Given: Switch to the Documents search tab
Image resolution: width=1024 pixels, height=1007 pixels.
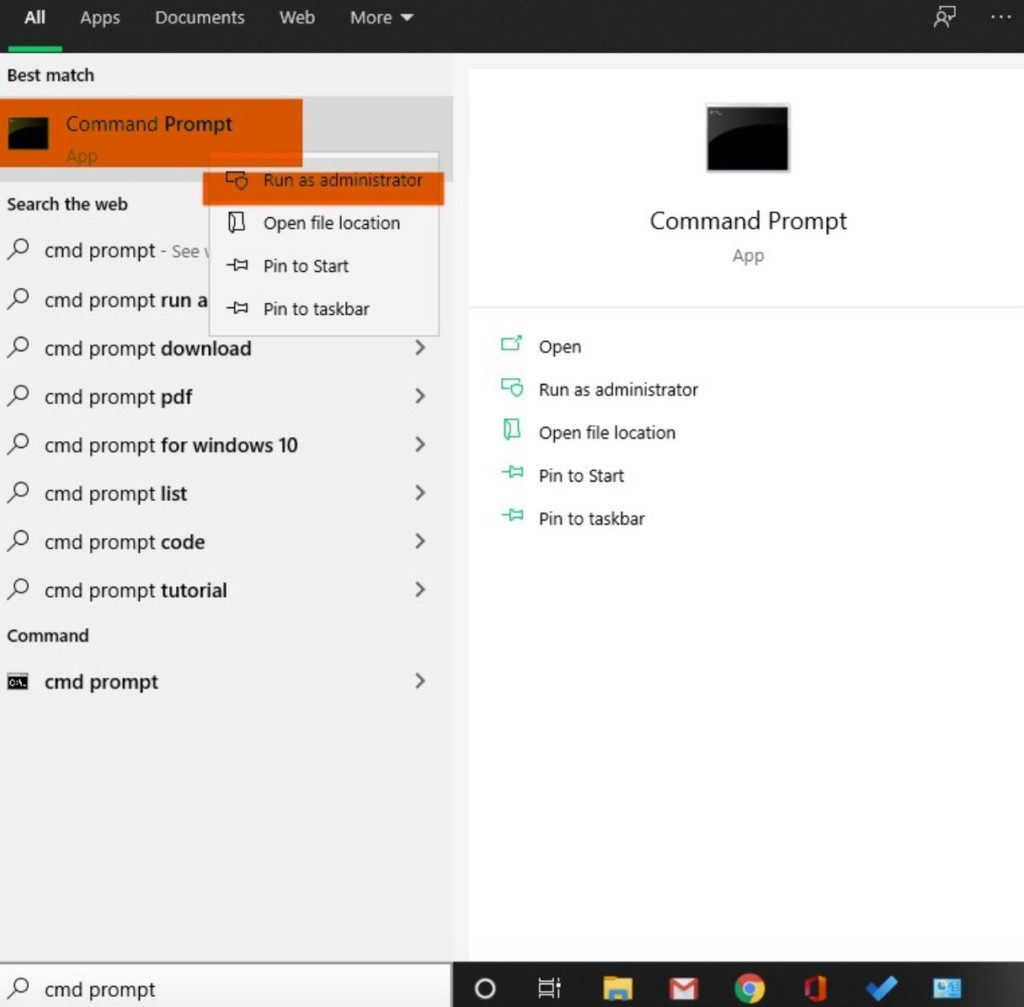Looking at the screenshot, I should click(199, 17).
